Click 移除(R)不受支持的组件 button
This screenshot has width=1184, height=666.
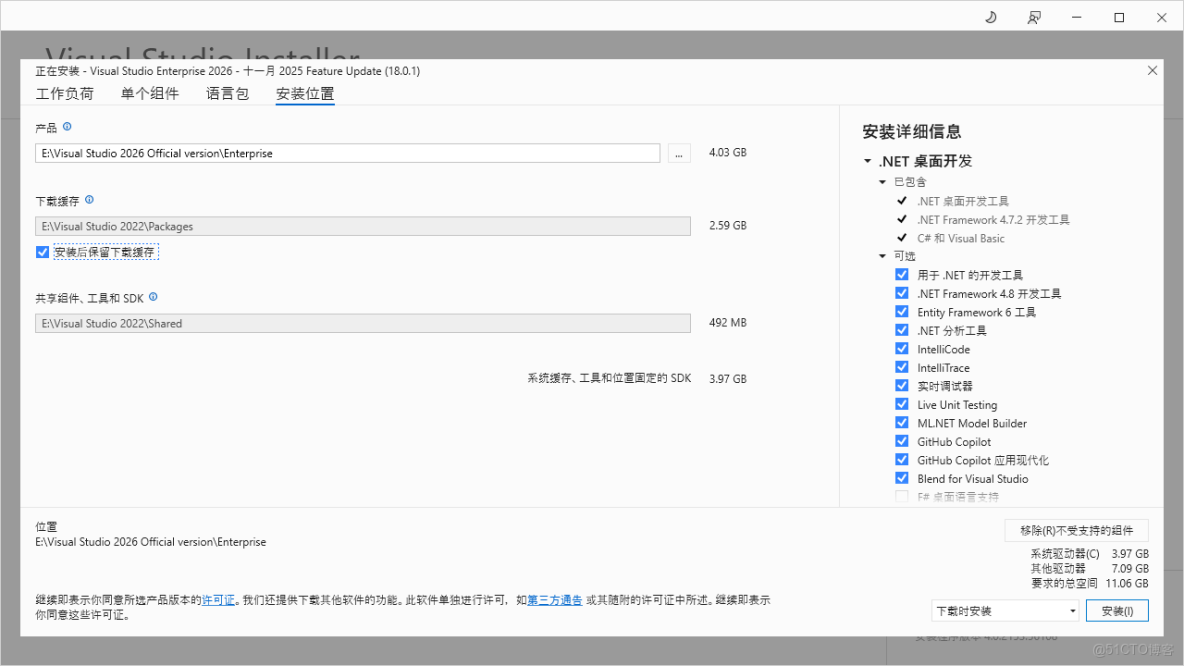tap(1076, 529)
